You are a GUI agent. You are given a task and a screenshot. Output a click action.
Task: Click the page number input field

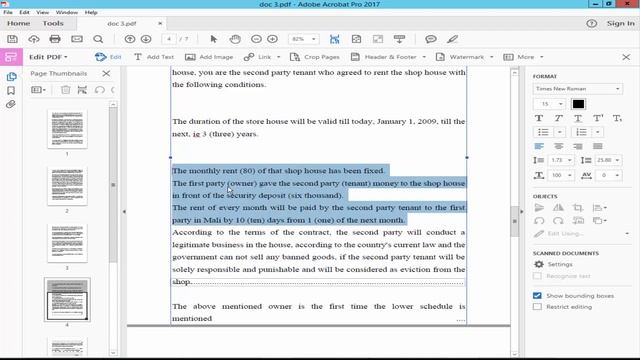[x=169, y=39]
